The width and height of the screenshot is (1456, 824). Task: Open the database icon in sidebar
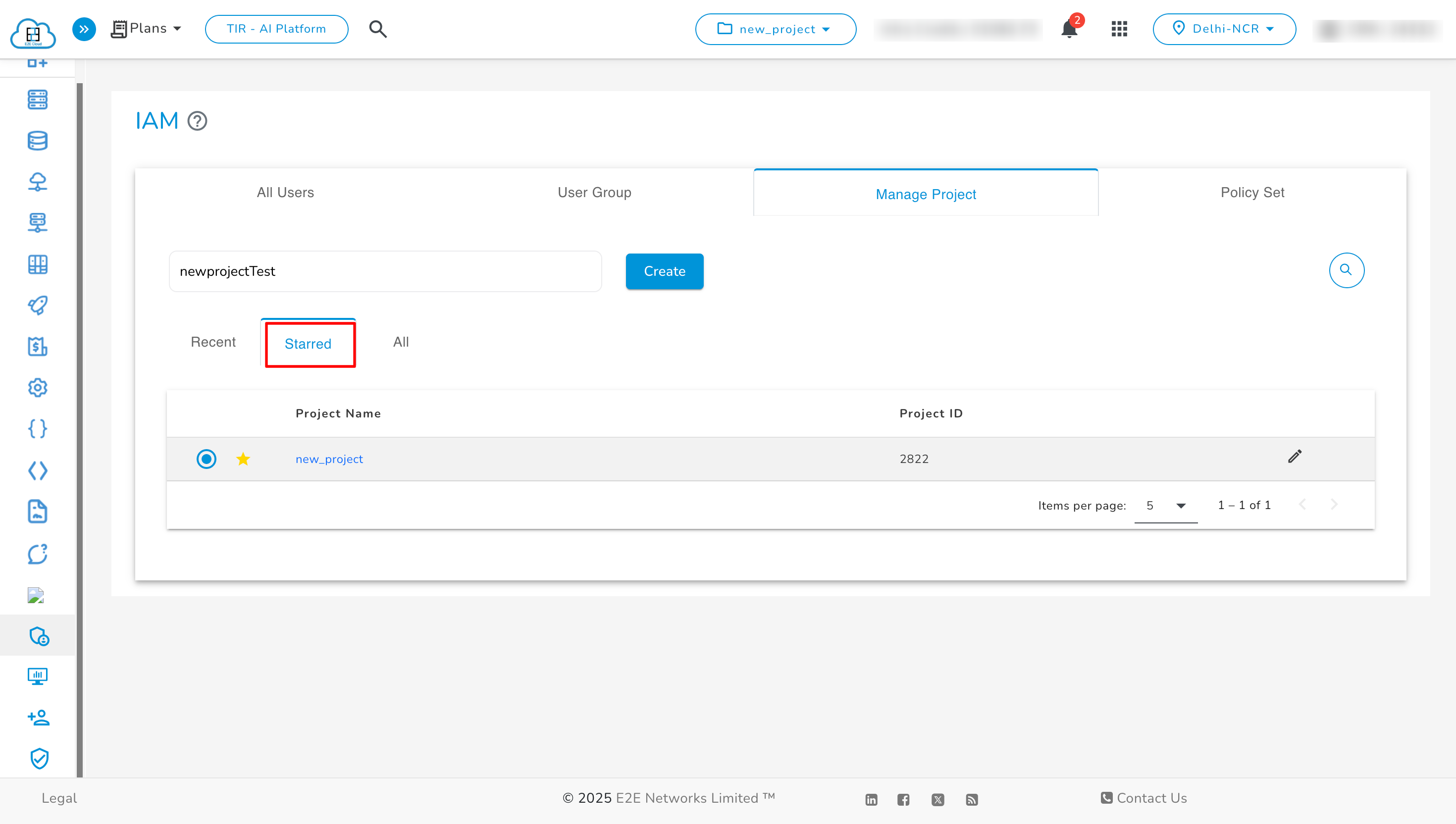37,141
